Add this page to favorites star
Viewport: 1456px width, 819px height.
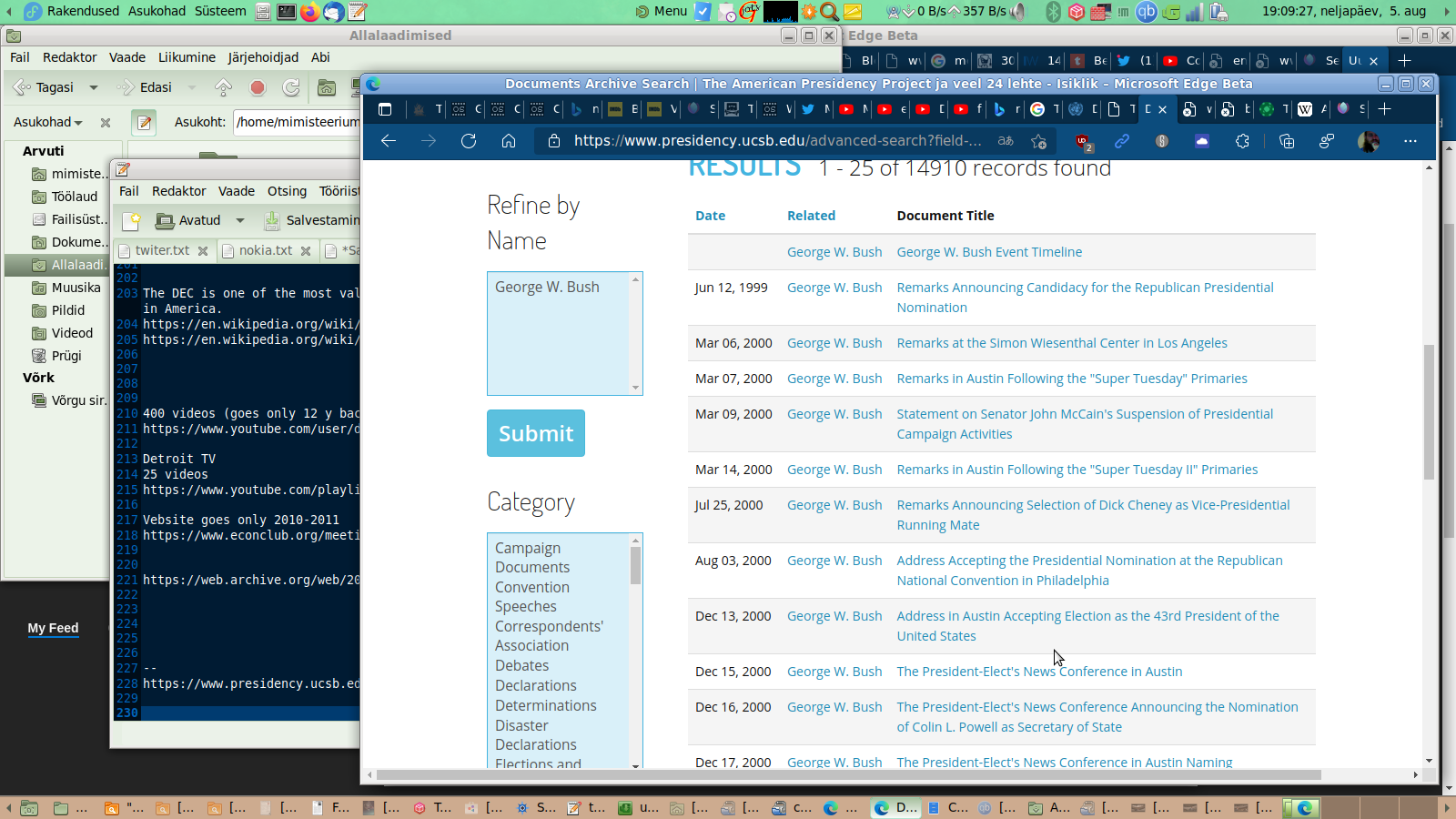pos(1038,141)
